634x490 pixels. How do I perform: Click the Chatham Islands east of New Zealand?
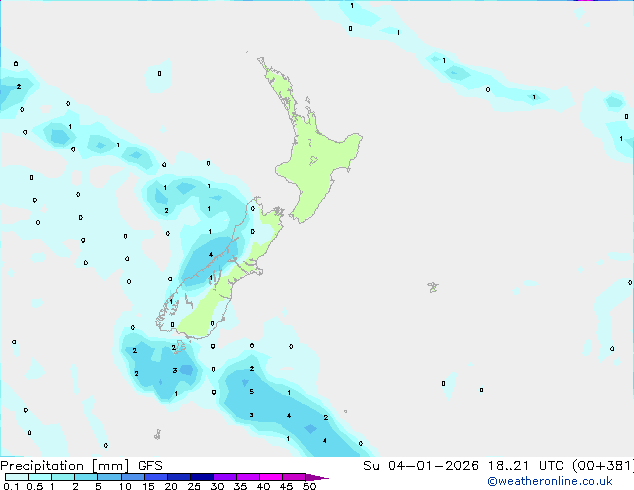point(433,287)
